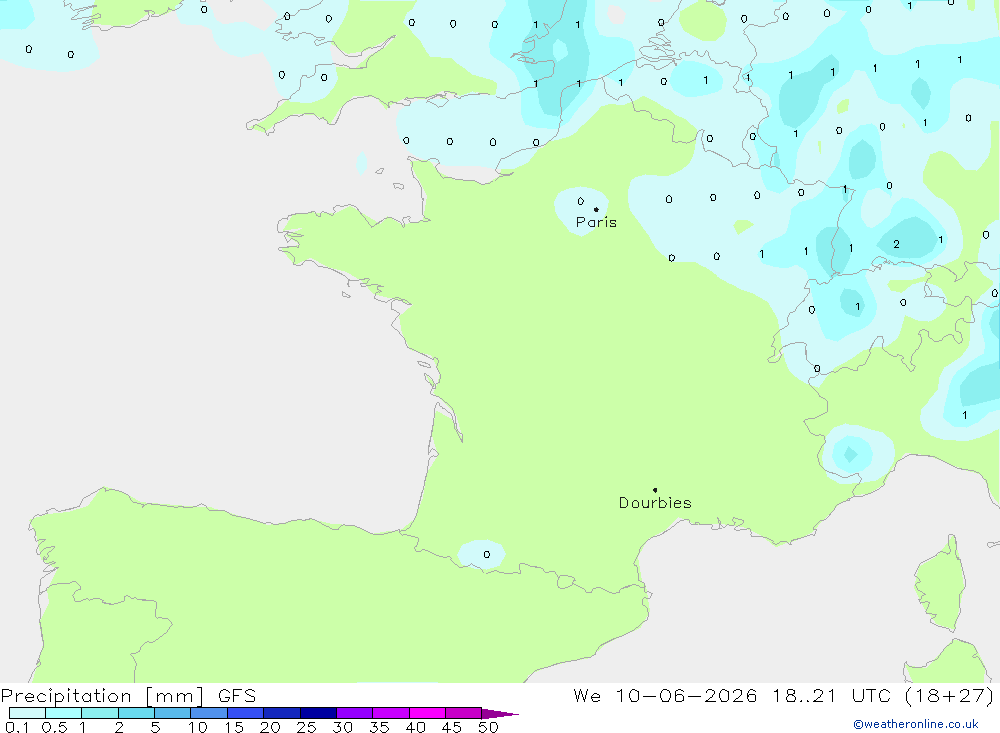Pick the 20–25 mm legend color swatch
This screenshot has width=1000, height=733.
(282, 713)
